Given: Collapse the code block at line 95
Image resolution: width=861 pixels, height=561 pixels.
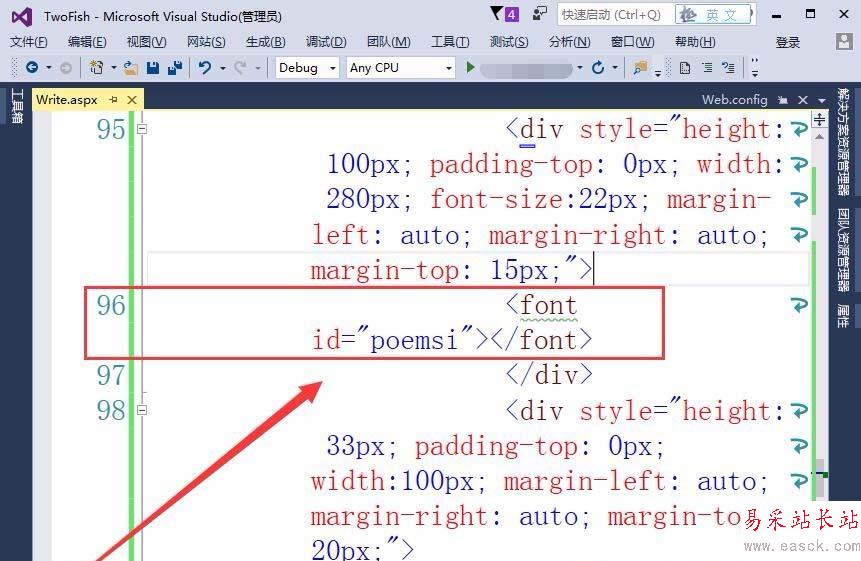Looking at the screenshot, I should (x=142, y=129).
